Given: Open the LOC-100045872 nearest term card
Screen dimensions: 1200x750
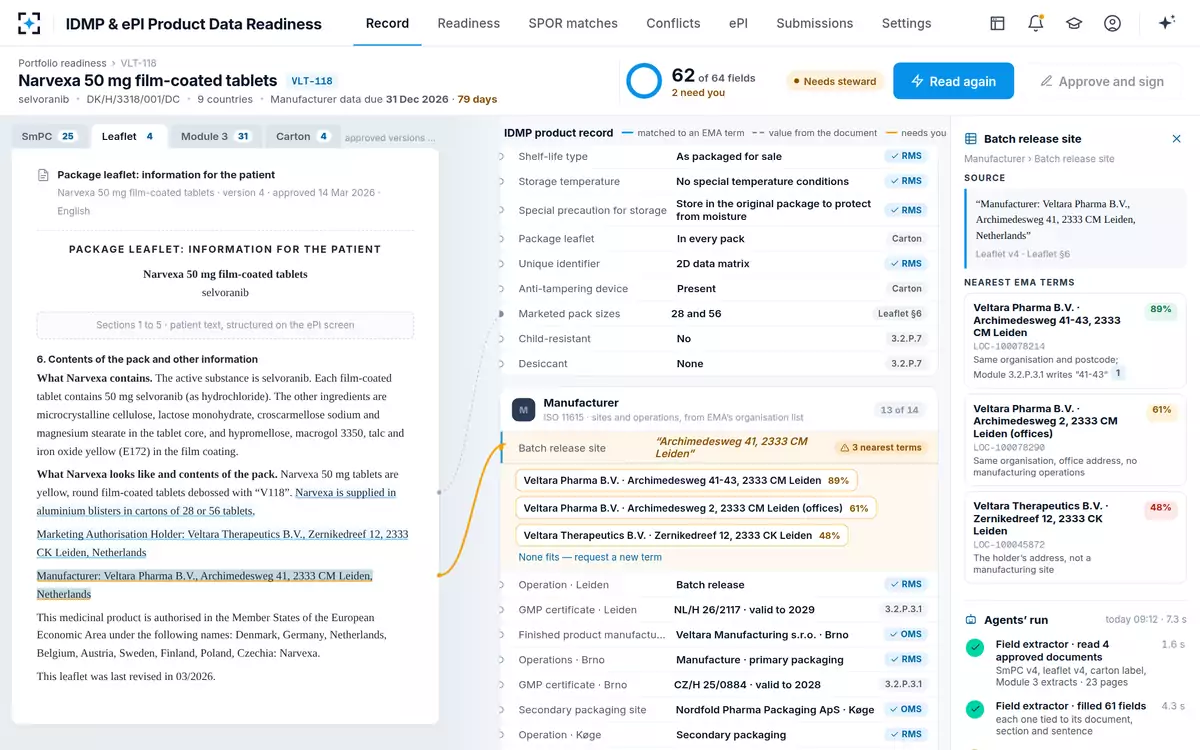Looking at the screenshot, I should tap(1075, 537).
